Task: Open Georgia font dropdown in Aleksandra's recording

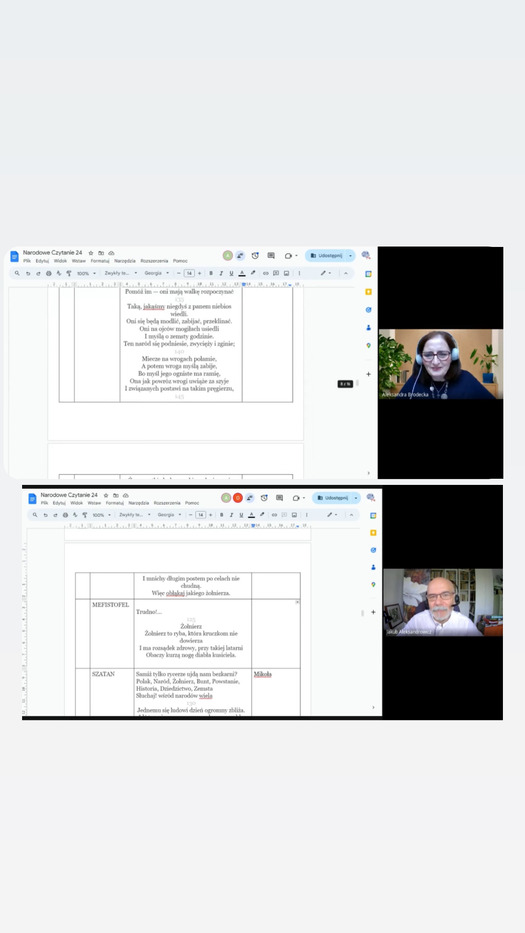Action: coord(157,273)
